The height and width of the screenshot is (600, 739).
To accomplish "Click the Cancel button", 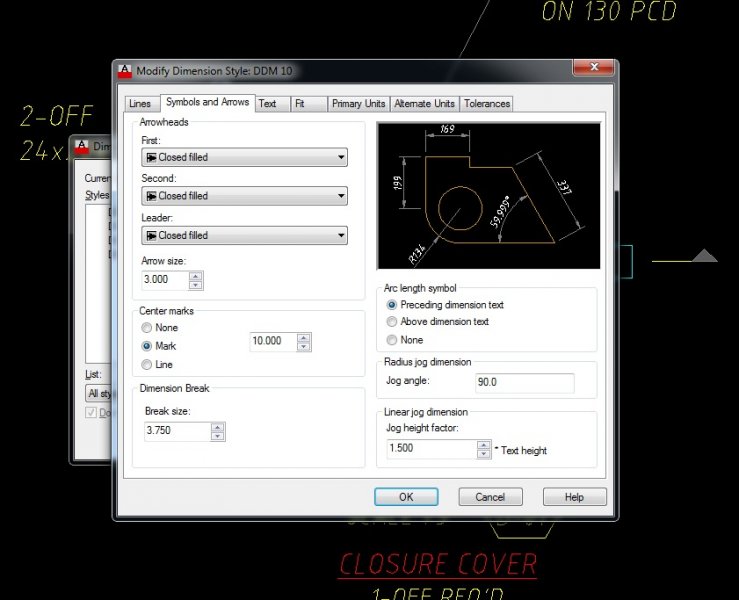I will tap(490, 497).
